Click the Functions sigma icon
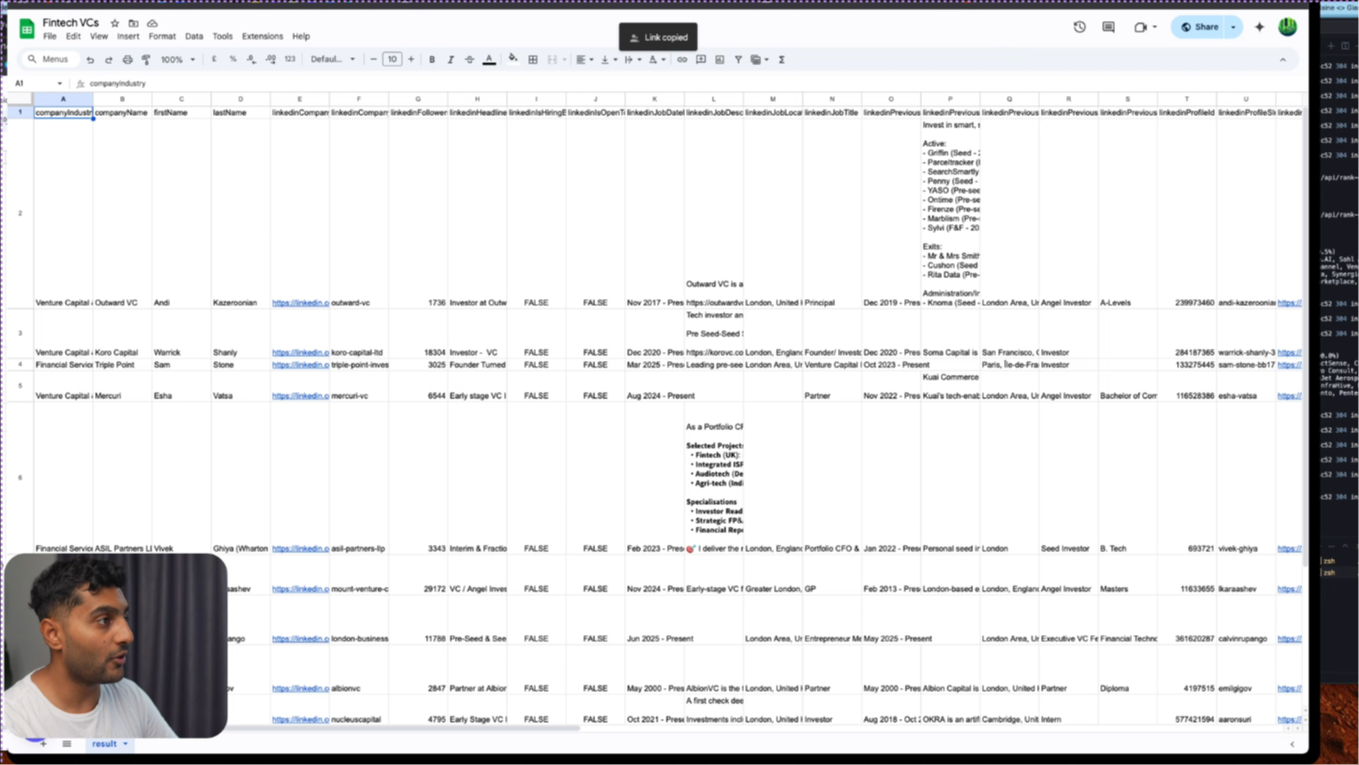Screen dimensions: 1359x765 [782, 60]
